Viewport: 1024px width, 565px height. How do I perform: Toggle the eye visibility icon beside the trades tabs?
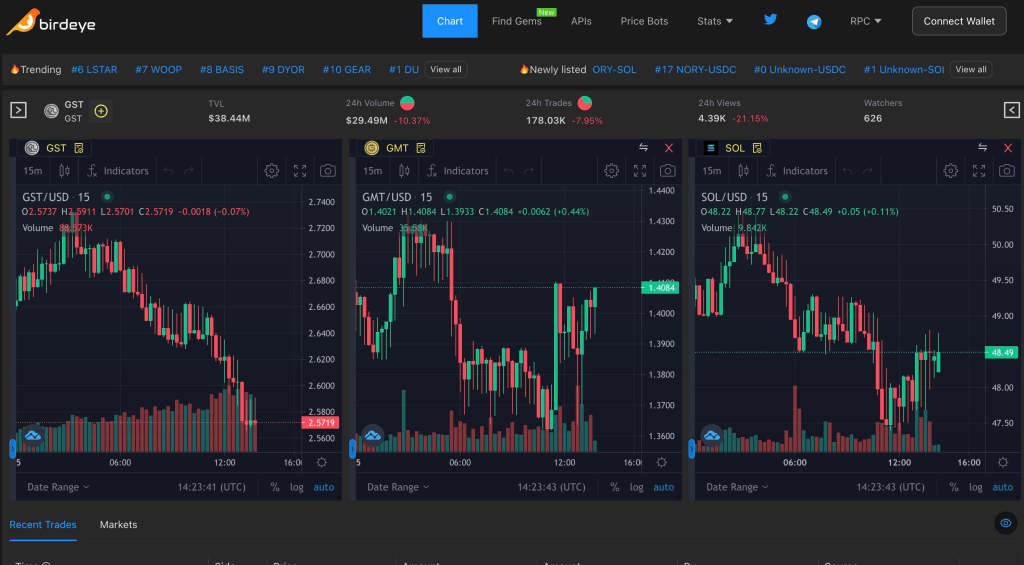[1006, 523]
